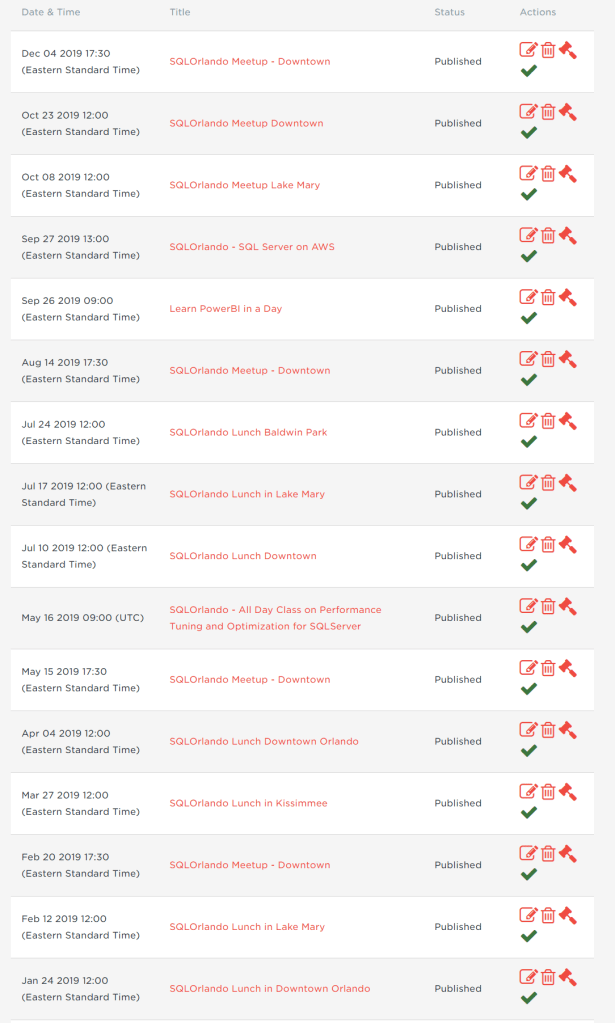Open the Learn PowerBI in a Day title
The width and height of the screenshot is (615, 1023).
click(x=226, y=309)
